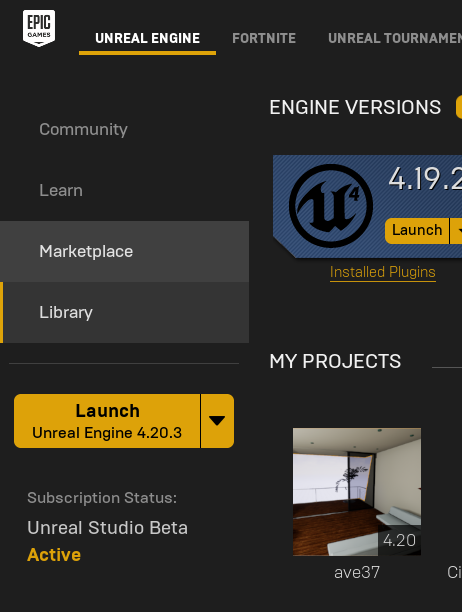Open the Installed Plugins link
Viewport: 462px width, 612px height.
tap(382, 272)
